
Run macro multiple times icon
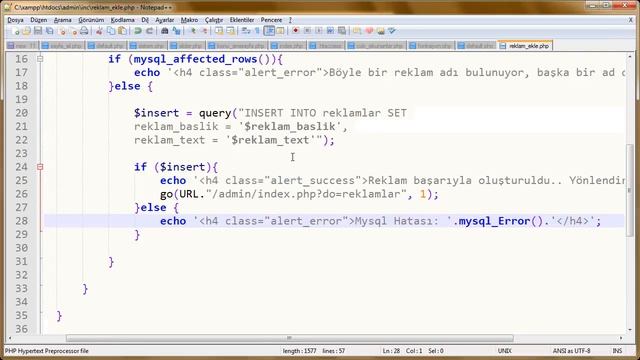click(330, 31)
